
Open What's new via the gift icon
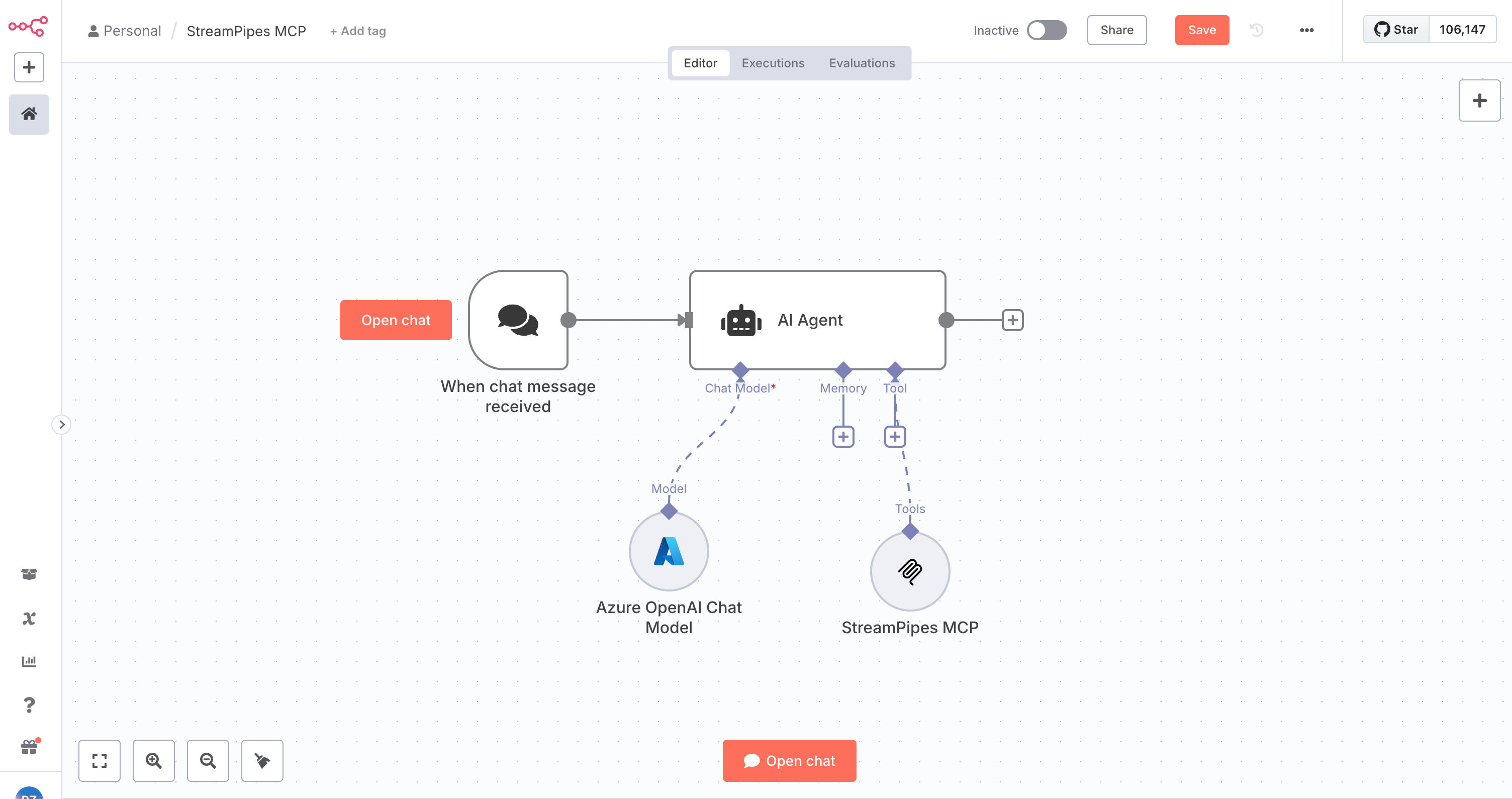click(29, 747)
